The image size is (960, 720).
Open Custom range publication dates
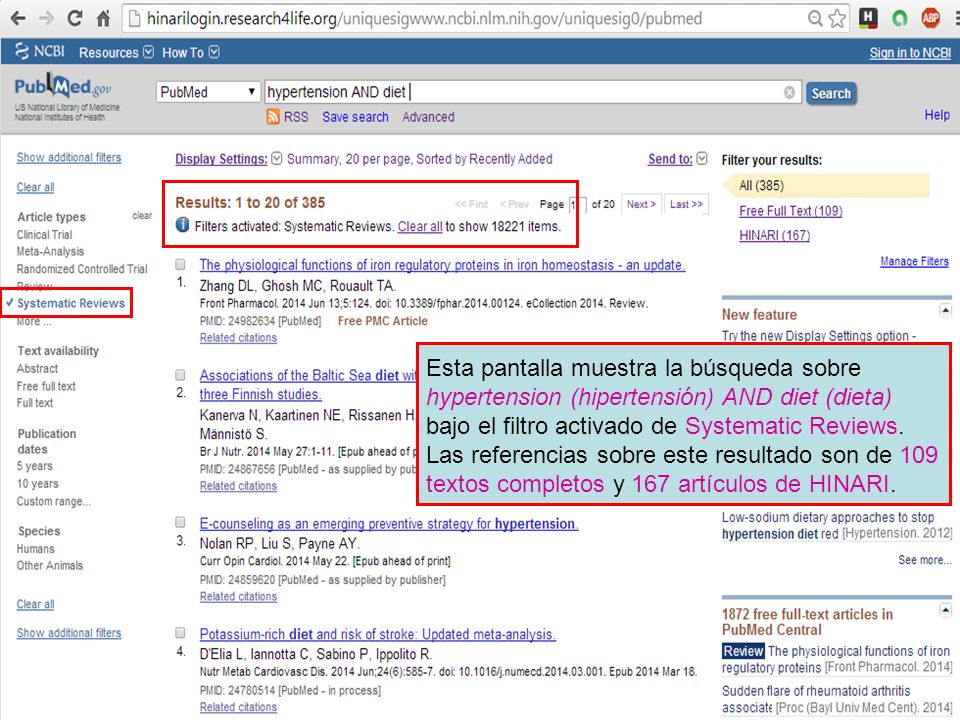[53, 501]
